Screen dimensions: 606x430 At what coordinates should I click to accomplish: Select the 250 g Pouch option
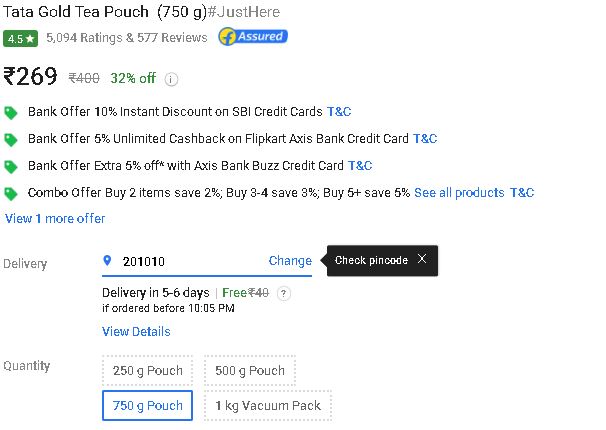(148, 371)
